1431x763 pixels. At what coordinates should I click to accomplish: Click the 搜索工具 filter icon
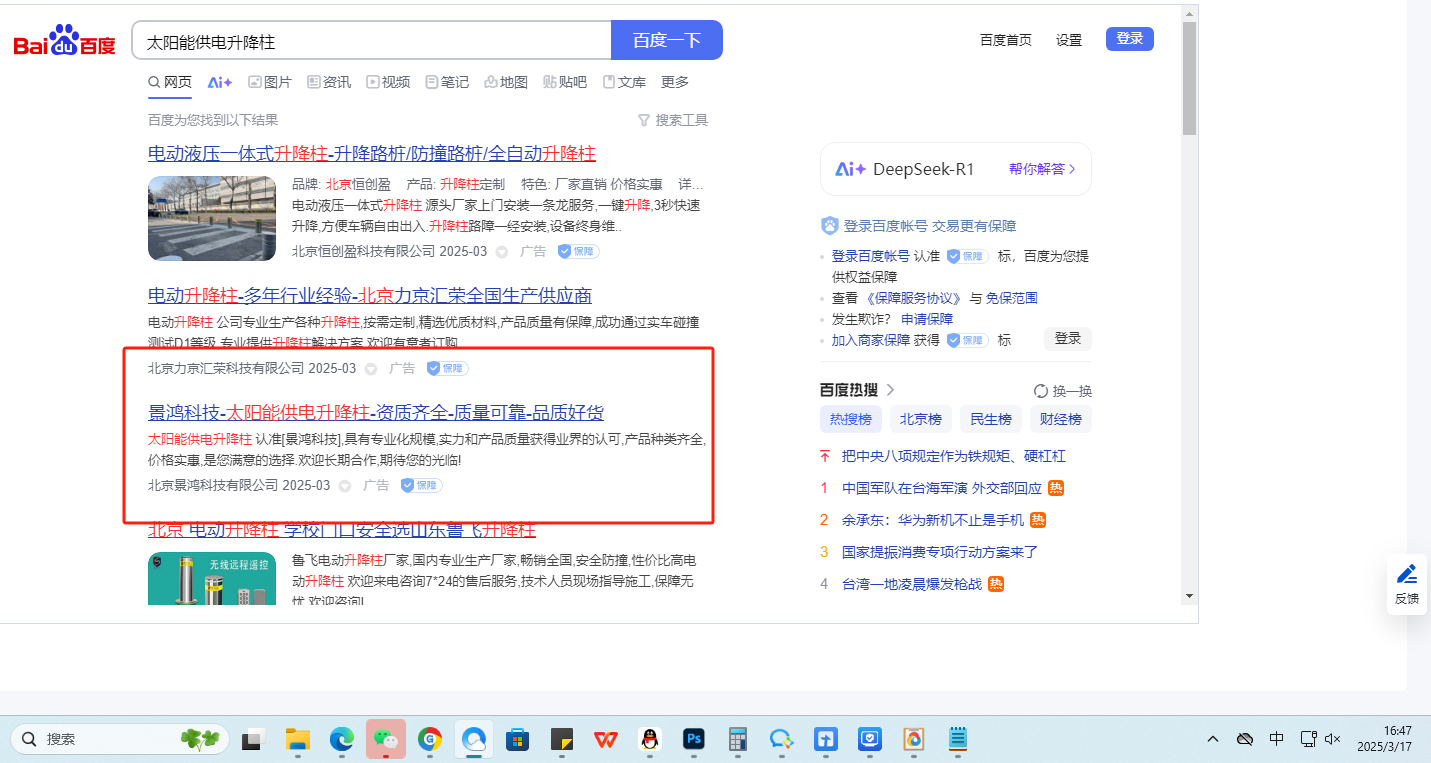point(644,120)
